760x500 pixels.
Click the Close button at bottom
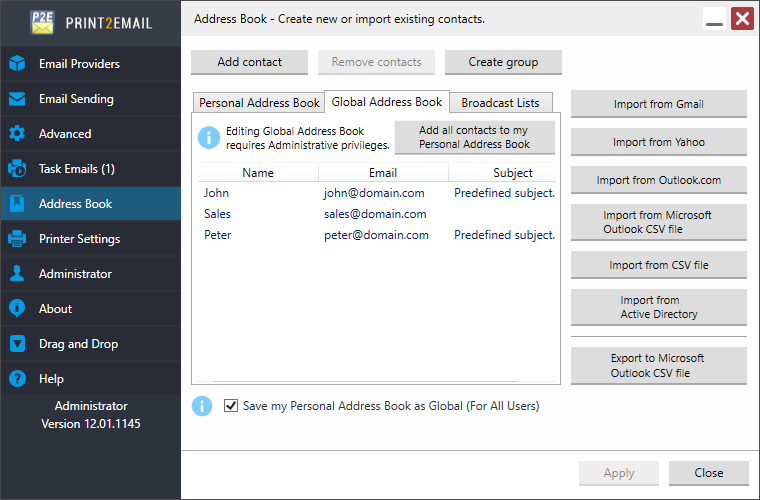709,473
